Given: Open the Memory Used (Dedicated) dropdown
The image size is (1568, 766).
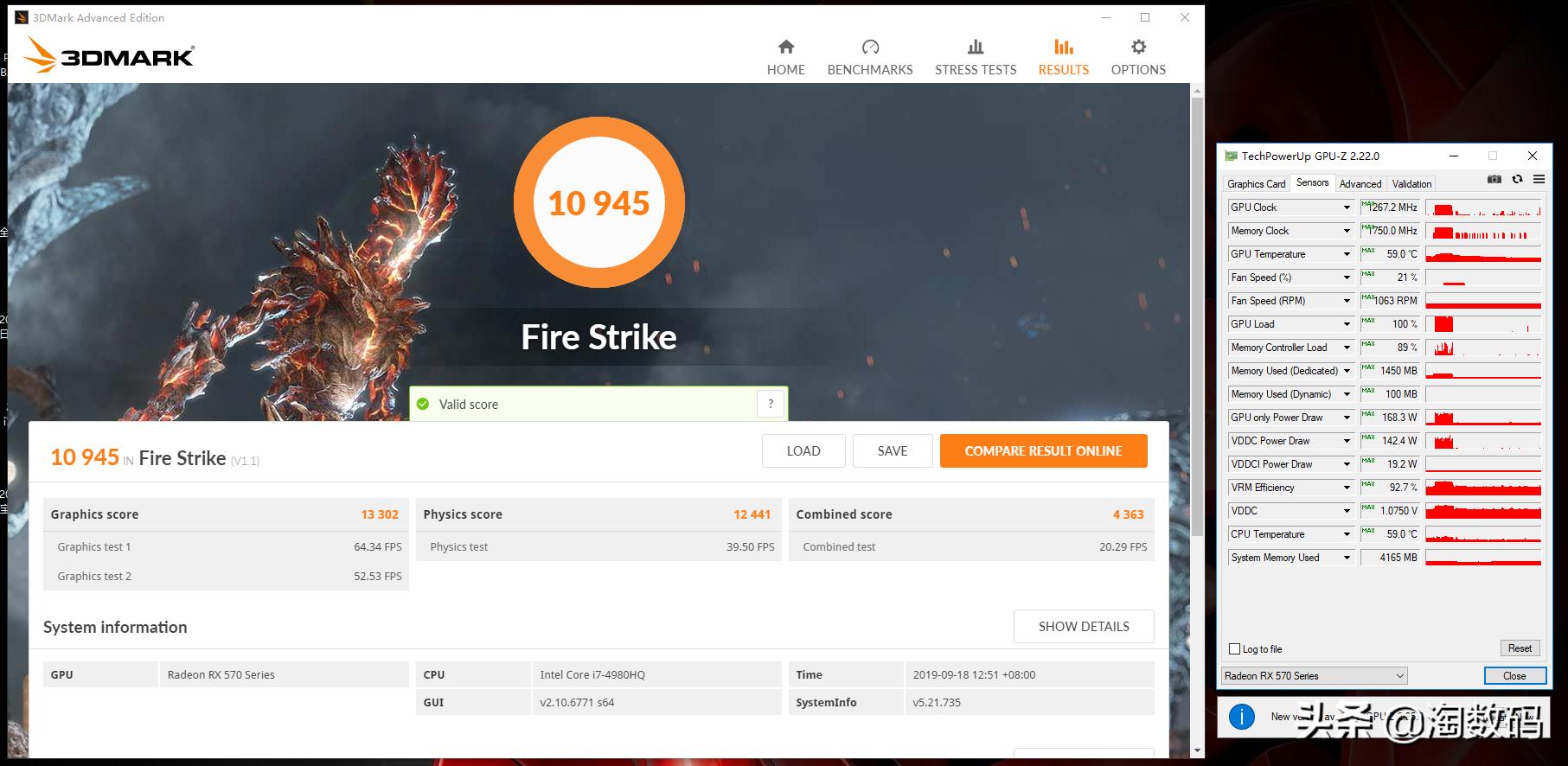Looking at the screenshot, I should pyautogui.click(x=1347, y=371).
